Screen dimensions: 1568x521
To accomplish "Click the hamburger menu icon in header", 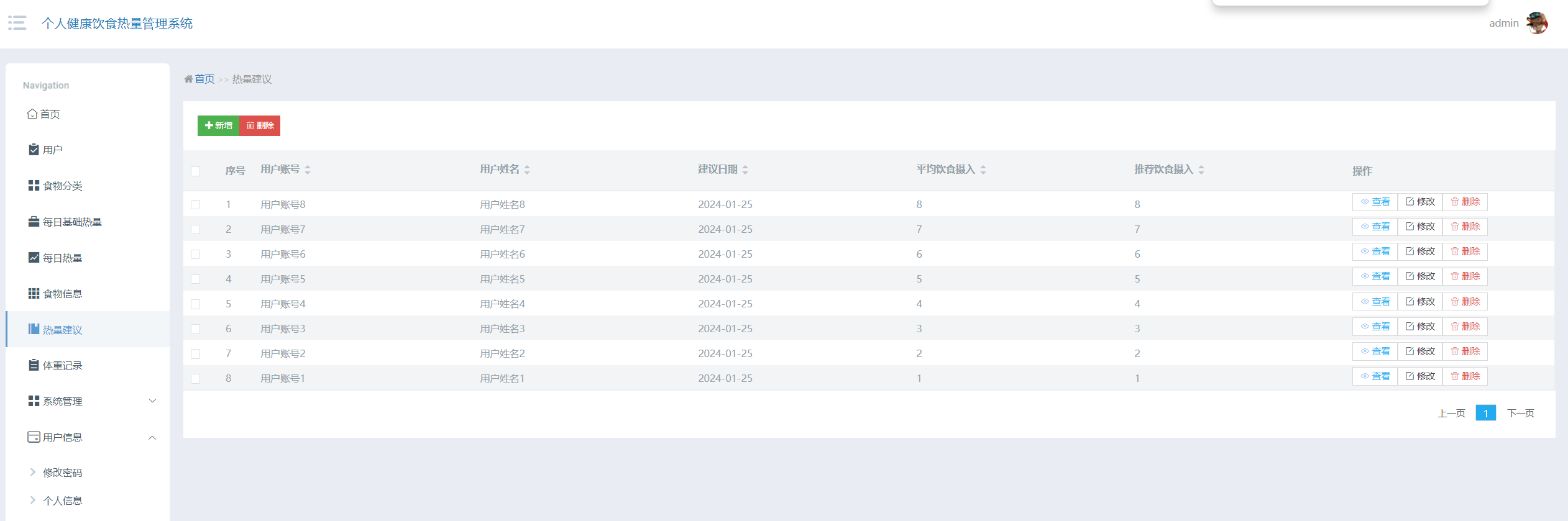I will pyautogui.click(x=17, y=23).
